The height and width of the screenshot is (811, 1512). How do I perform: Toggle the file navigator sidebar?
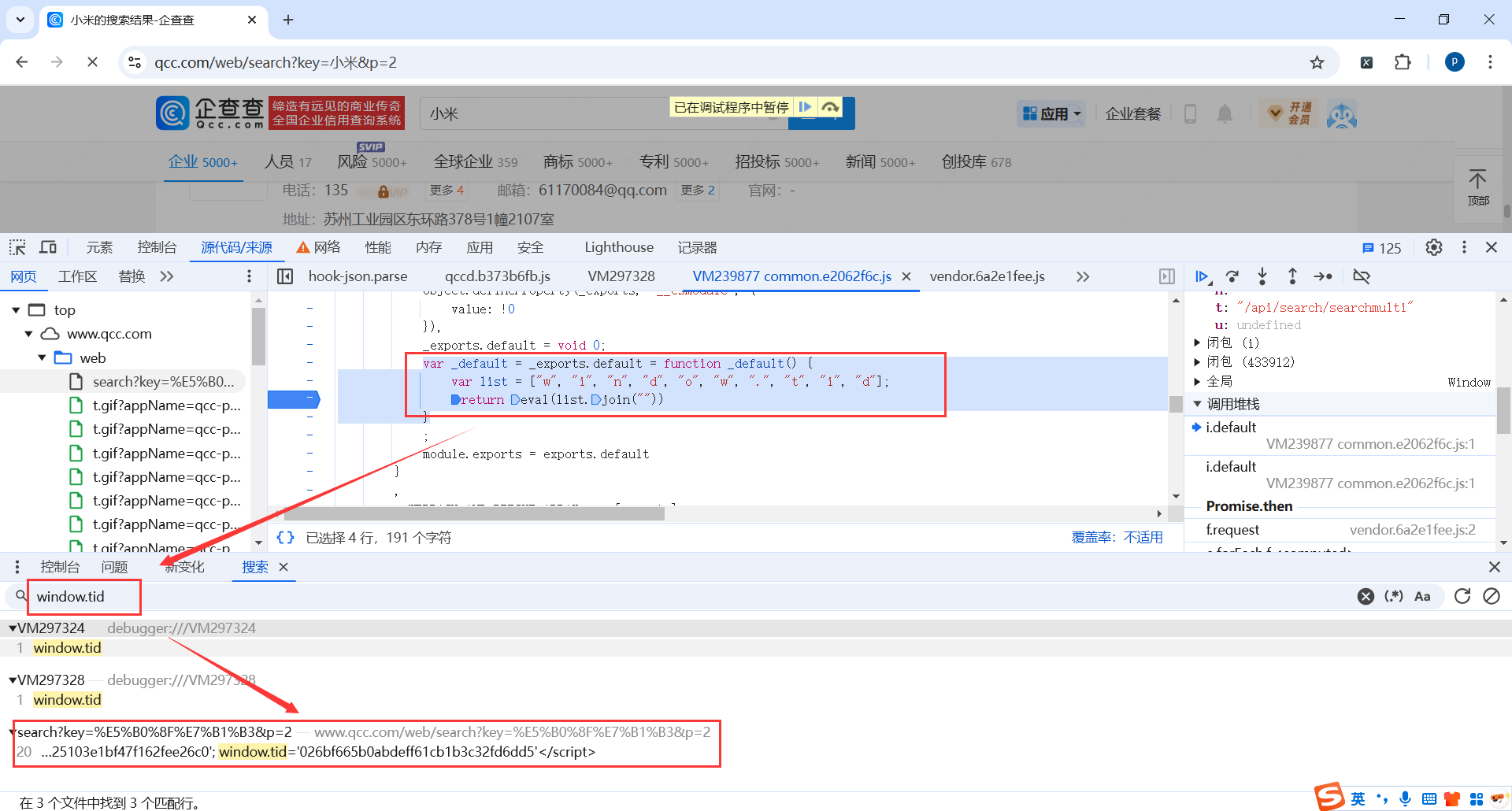click(285, 276)
